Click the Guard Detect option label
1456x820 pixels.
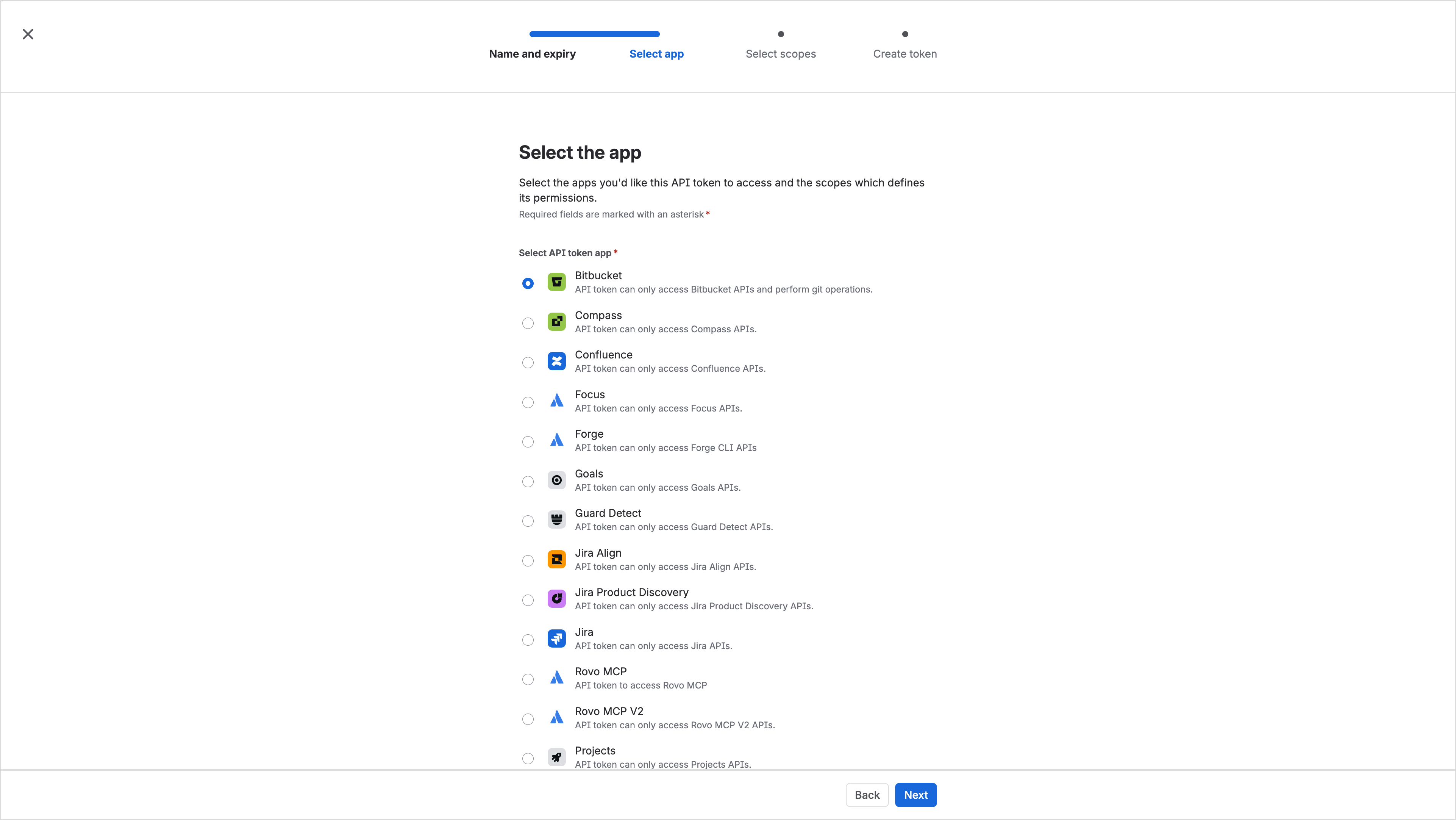[x=608, y=513]
